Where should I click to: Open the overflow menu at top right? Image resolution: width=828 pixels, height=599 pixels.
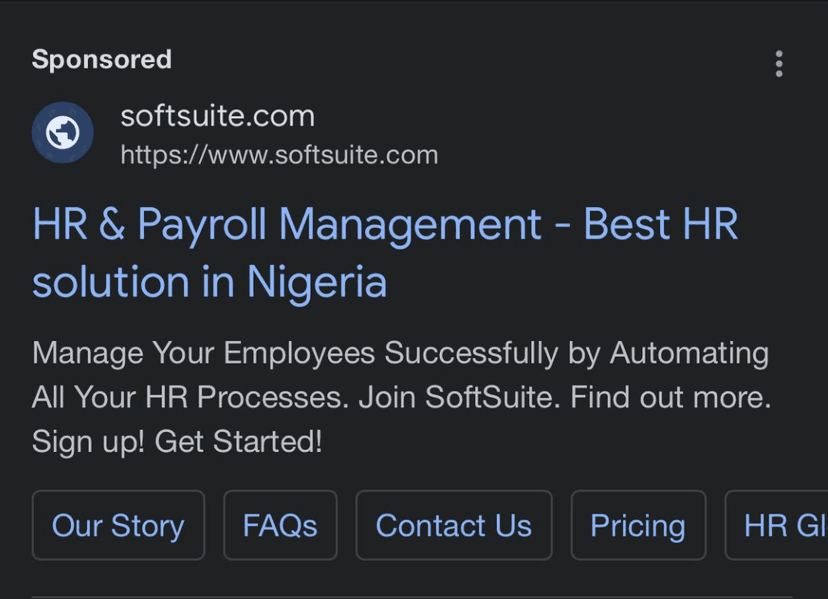pos(779,64)
